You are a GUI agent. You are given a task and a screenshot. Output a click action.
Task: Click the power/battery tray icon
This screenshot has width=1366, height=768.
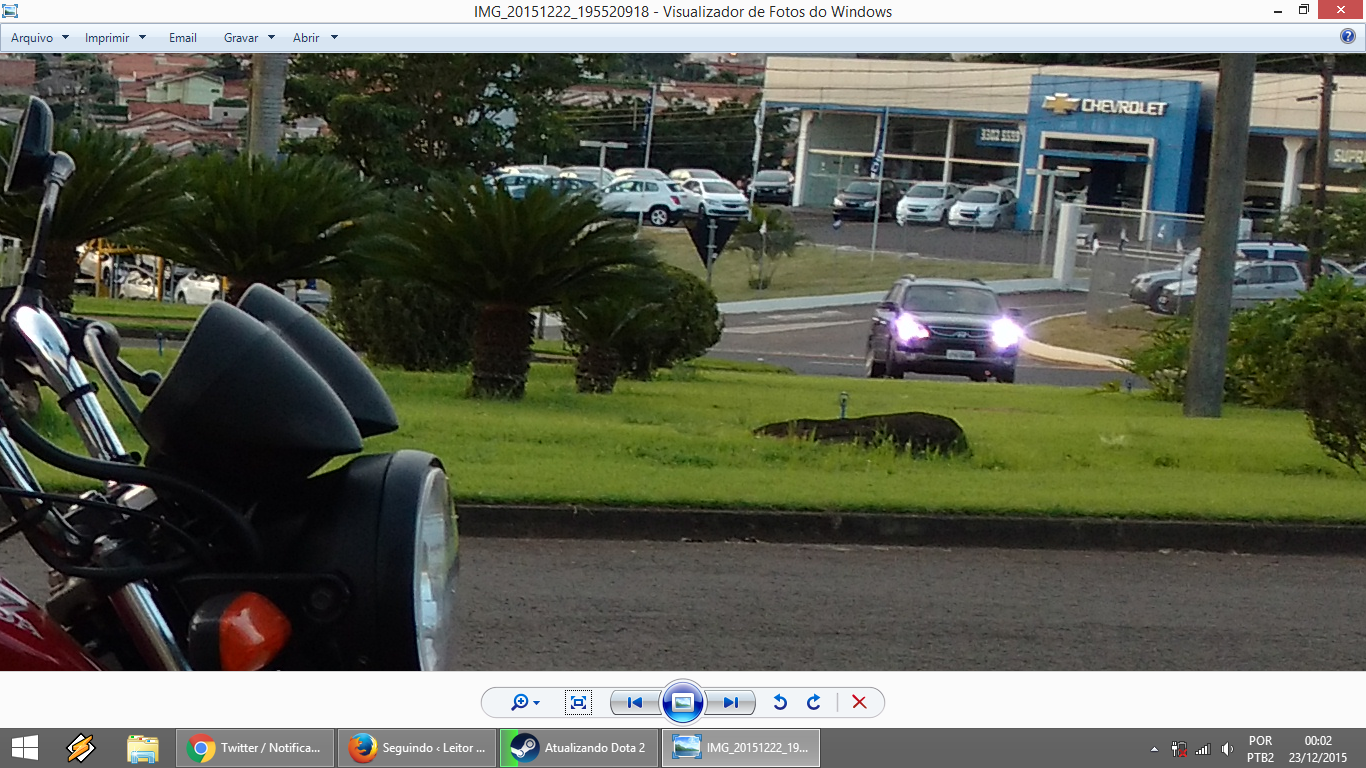[1179, 749]
